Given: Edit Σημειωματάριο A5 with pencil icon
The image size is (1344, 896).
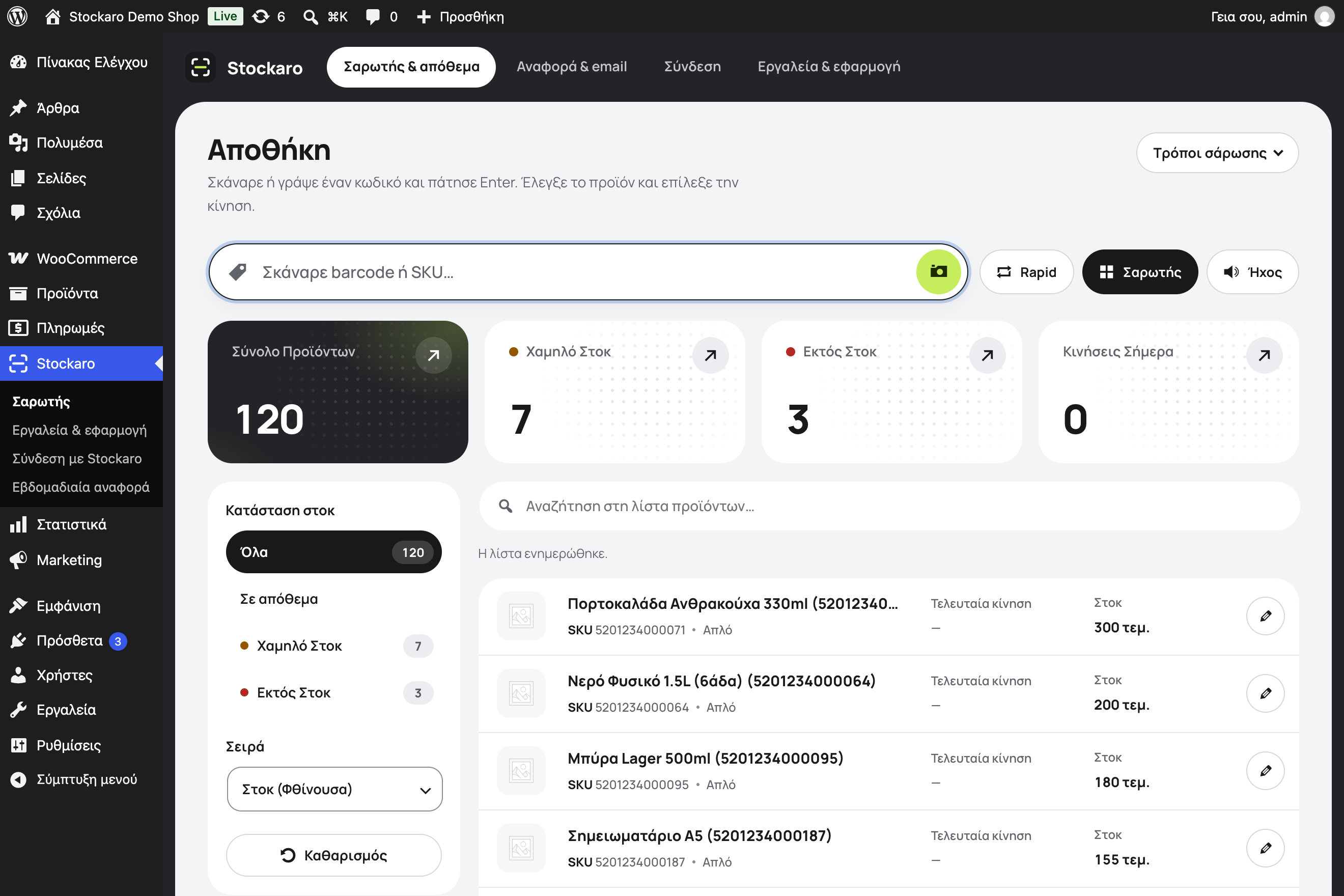Looking at the screenshot, I should click(1265, 848).
